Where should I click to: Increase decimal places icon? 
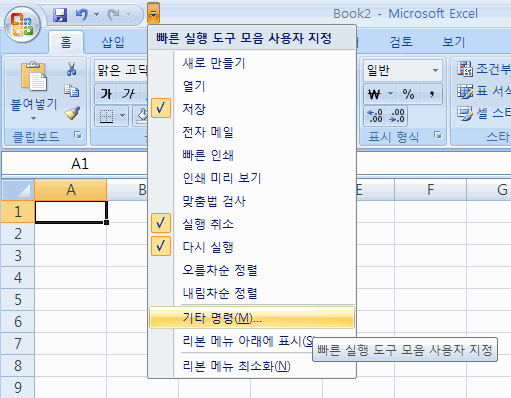click(375, 116)
